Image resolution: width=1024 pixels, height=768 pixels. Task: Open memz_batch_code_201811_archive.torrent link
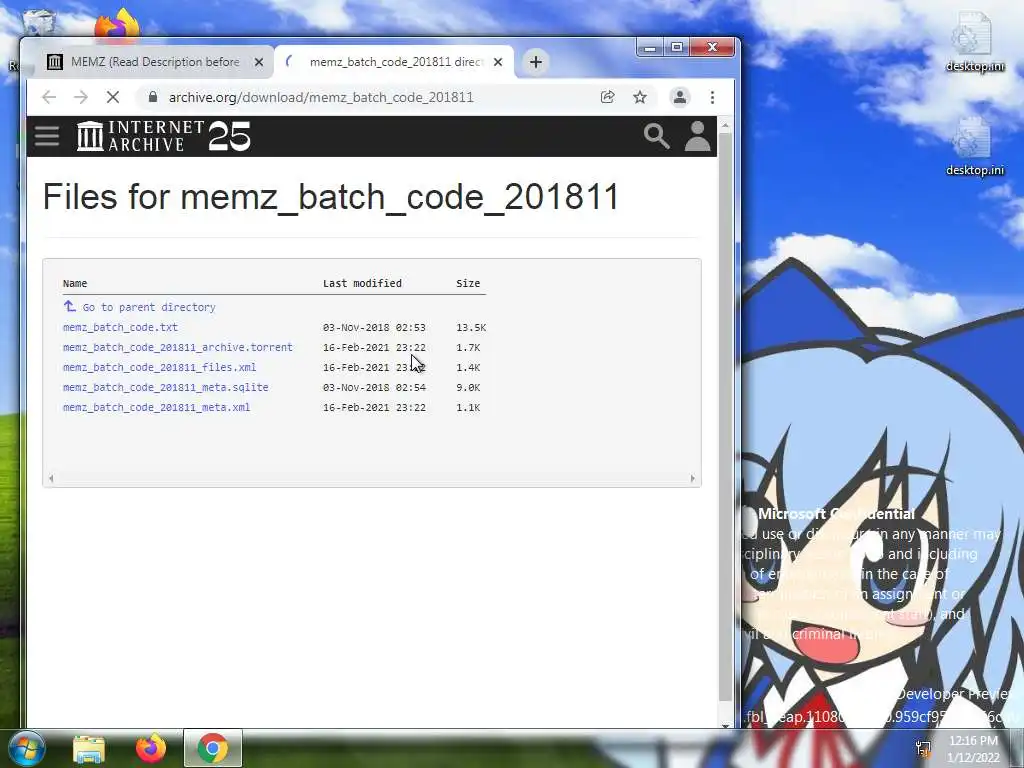click(x=178, y=347)
